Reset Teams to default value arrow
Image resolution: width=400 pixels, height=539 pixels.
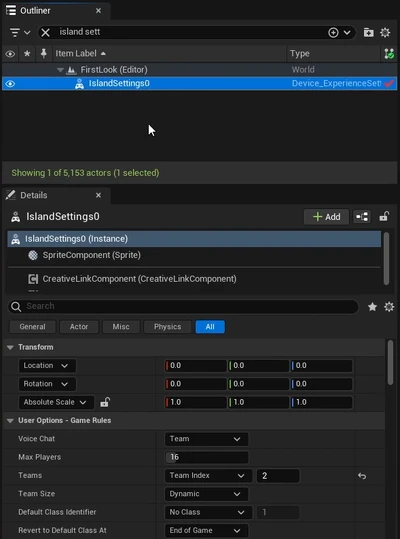click(x=362, y=476)
